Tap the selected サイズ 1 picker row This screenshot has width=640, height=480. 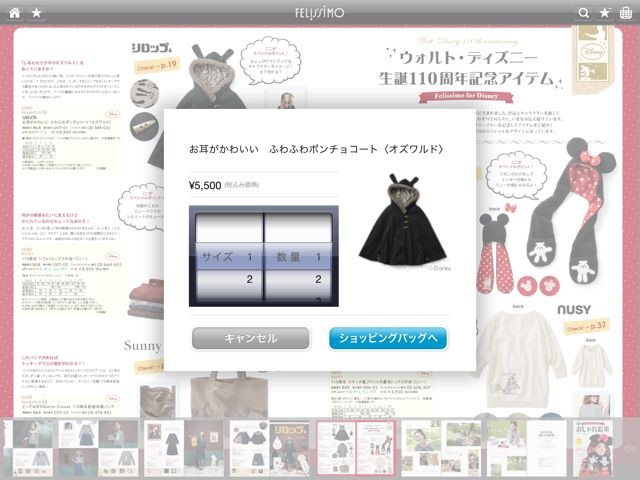pyautogui.click(x=229, y=257)
